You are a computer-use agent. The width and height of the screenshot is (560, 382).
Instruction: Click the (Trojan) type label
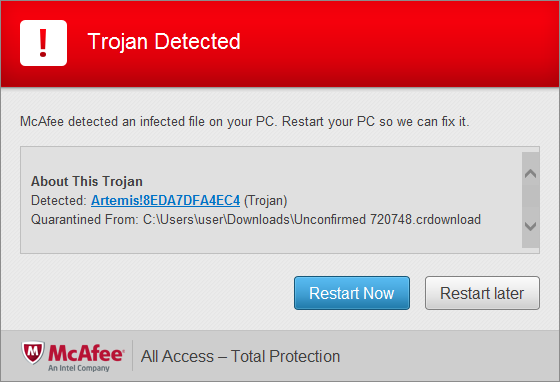265,201
